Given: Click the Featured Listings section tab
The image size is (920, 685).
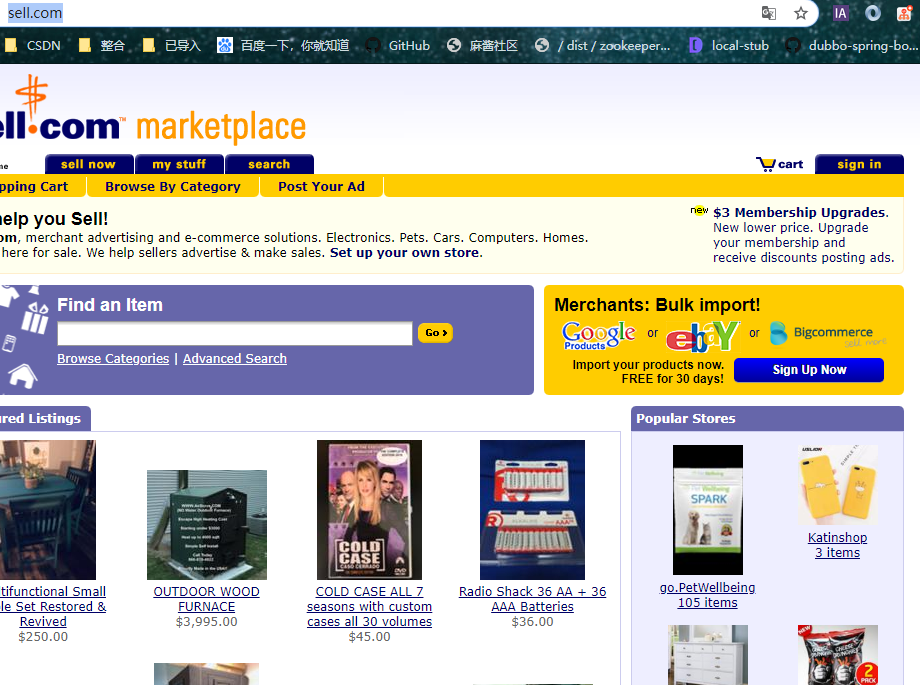Looking at the screenshot, I should tap(45, 419).
